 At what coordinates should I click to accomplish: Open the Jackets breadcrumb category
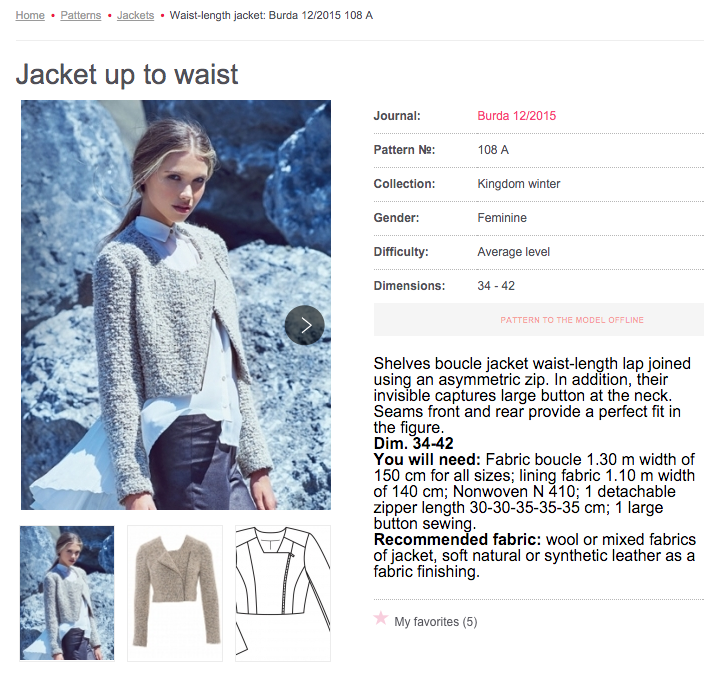coord(136,15)
